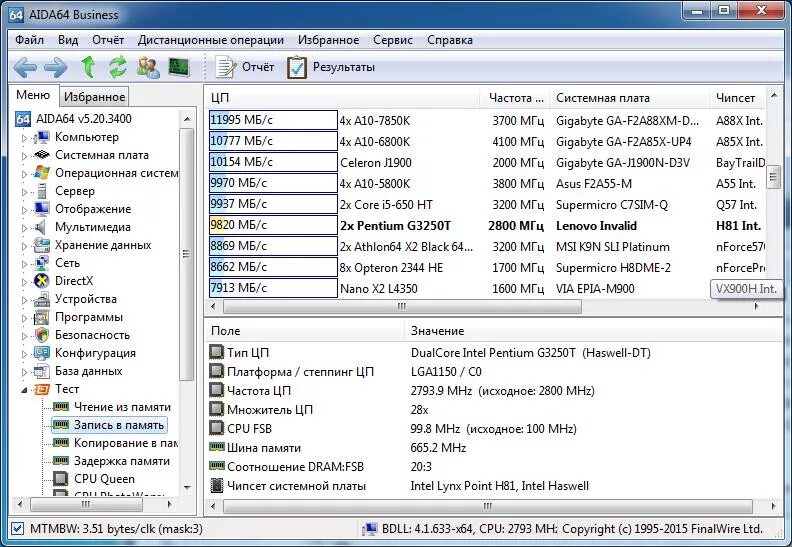This screenshot has height=547, width=792.
Task: Sort by the Частота column header
Action: coord(515,98)
